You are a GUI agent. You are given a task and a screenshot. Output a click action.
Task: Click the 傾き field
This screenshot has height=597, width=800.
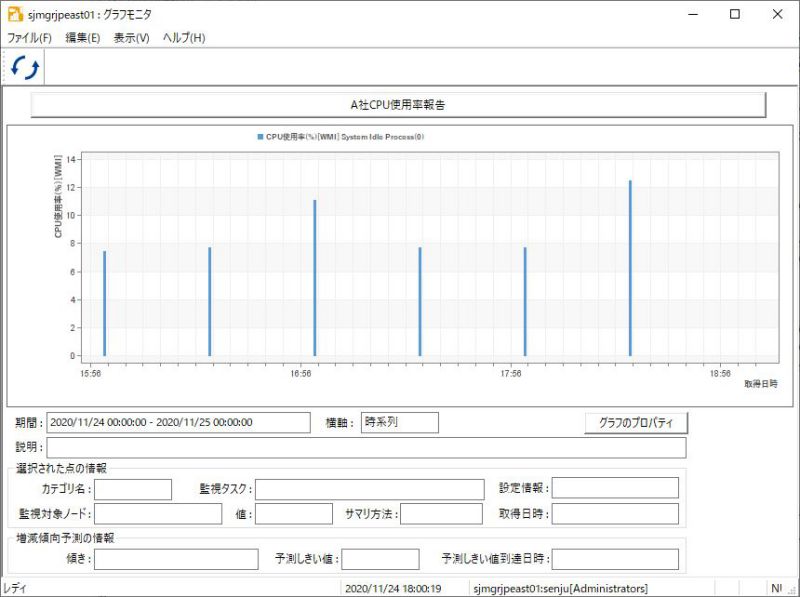(176, 559)
